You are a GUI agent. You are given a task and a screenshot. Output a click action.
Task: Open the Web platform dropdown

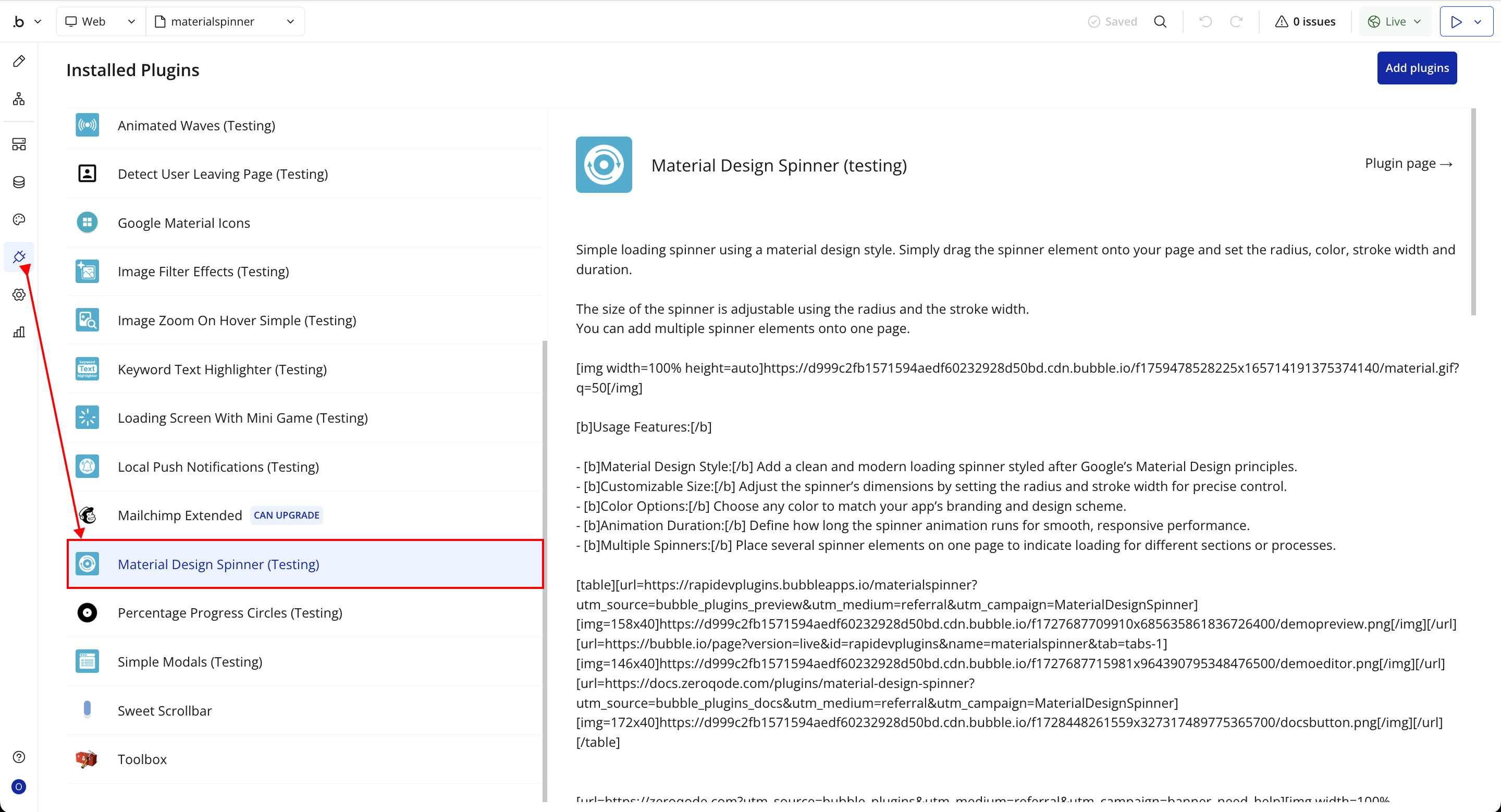coord(100,21)
